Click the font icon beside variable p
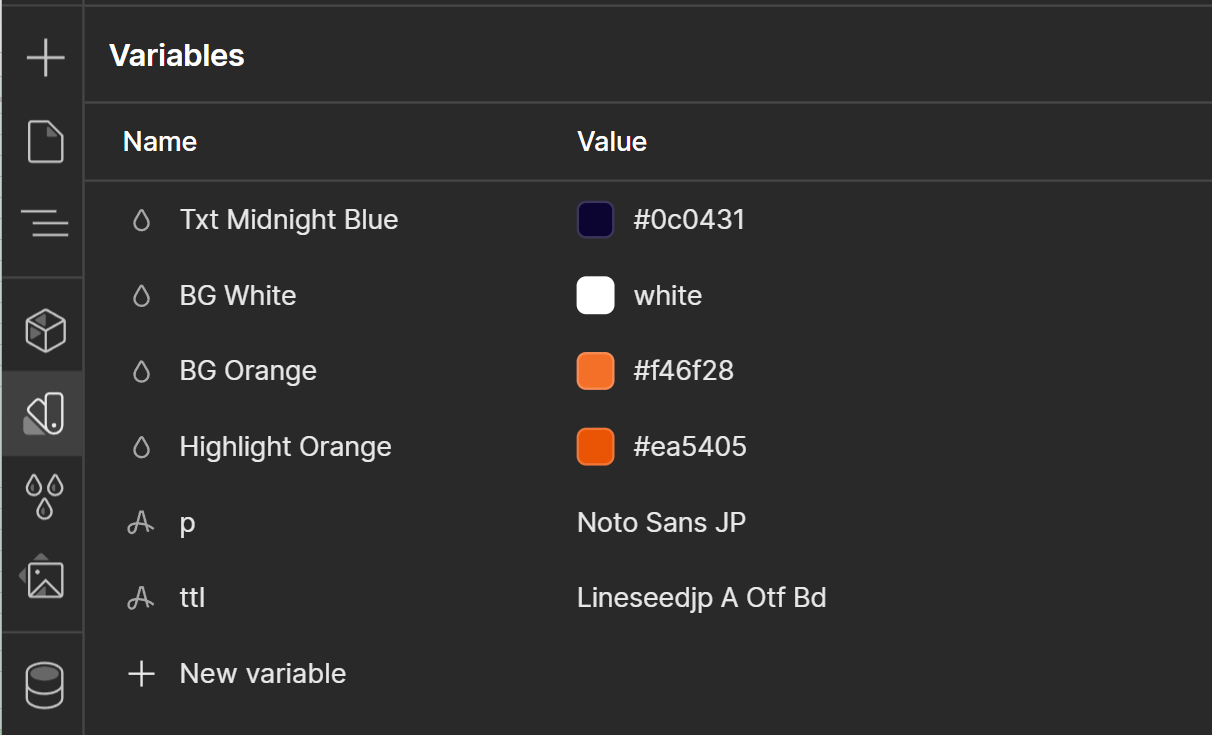The height and width of the screenshot is (735, 1212). (141, 522)
